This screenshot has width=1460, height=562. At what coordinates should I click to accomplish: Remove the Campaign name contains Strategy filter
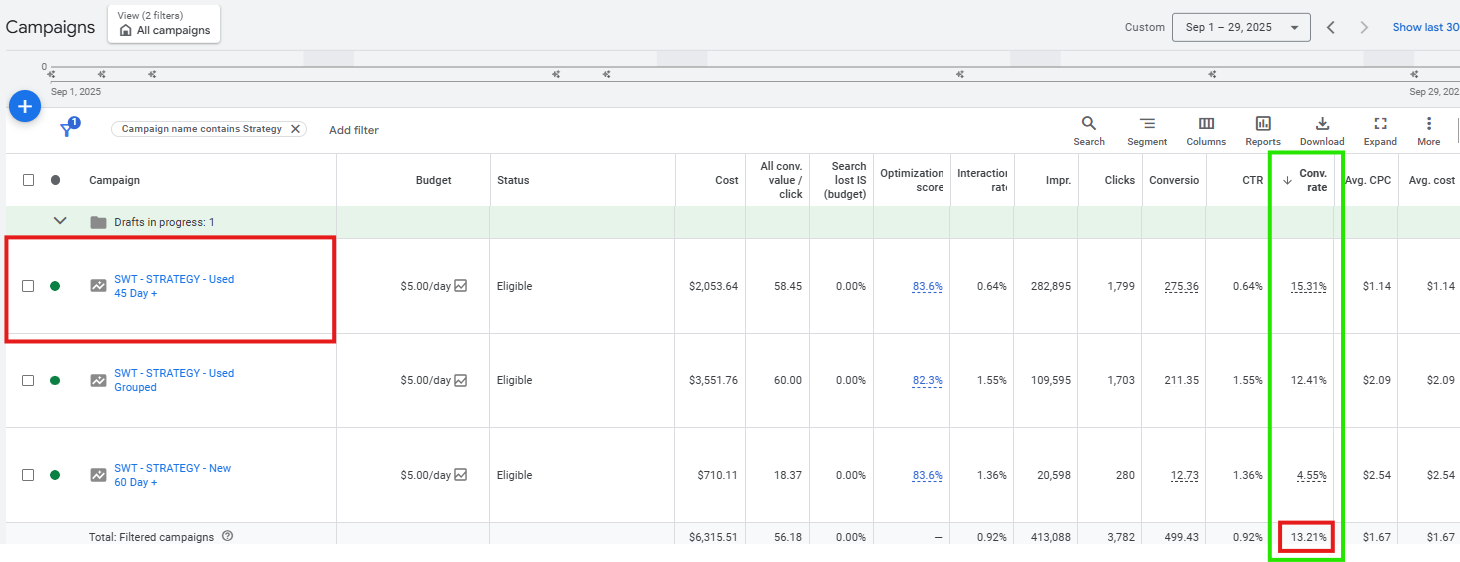[295, 129]
